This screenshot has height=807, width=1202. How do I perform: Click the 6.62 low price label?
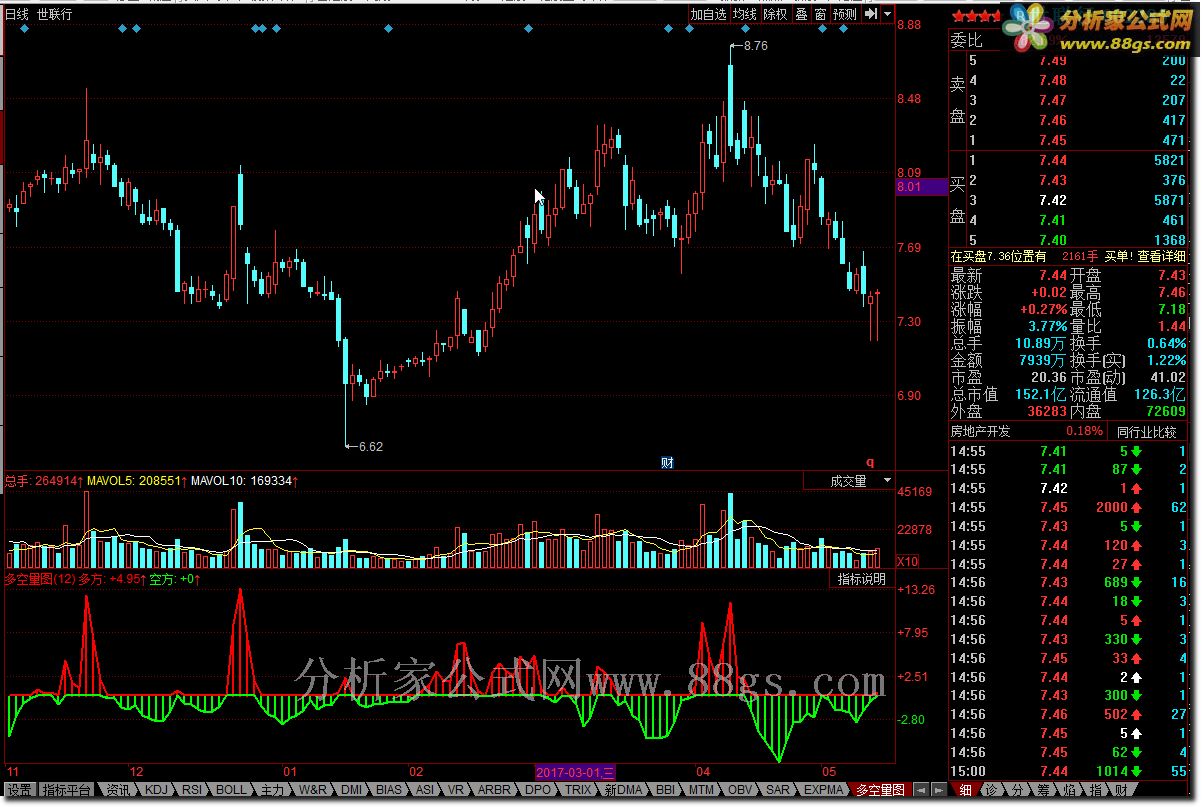click(370, 446)
